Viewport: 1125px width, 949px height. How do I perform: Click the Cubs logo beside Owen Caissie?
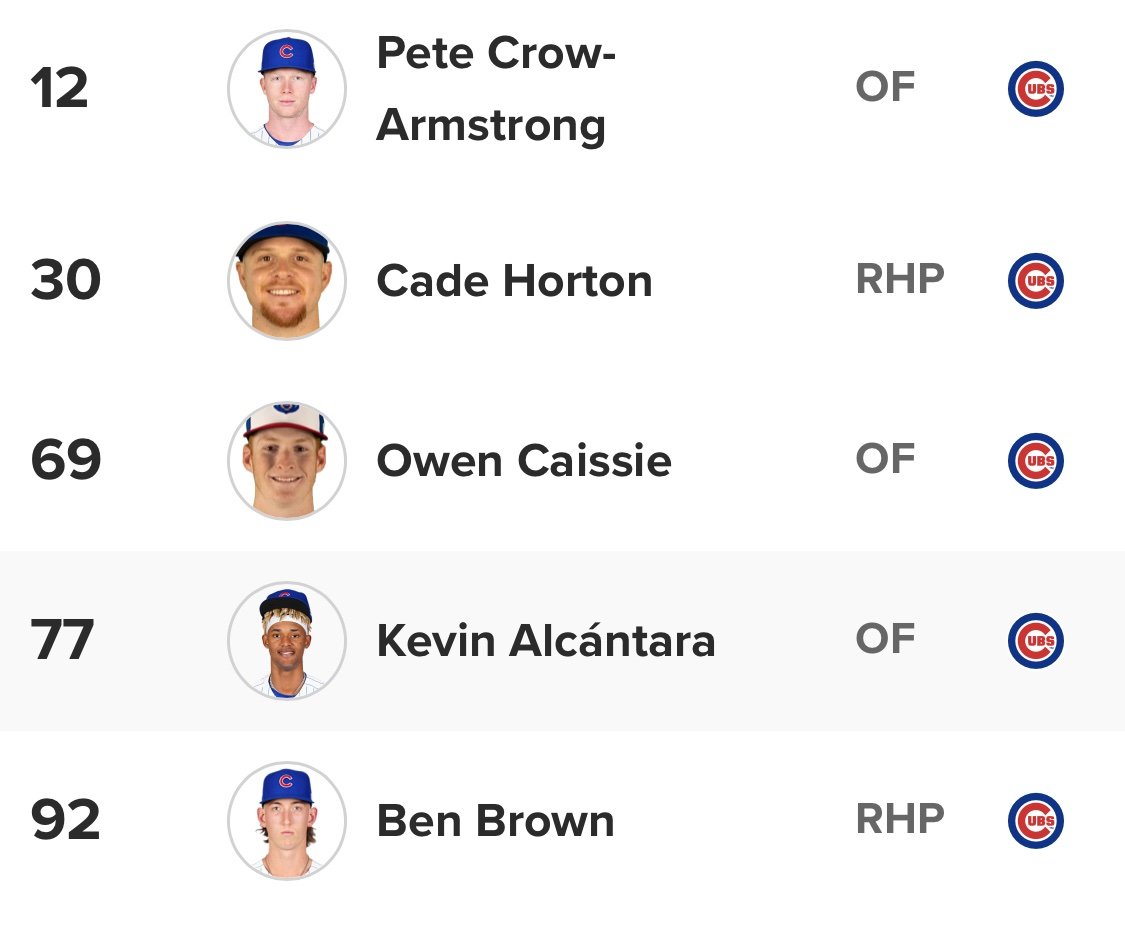pyautogui.click(x=1035, y=461)
